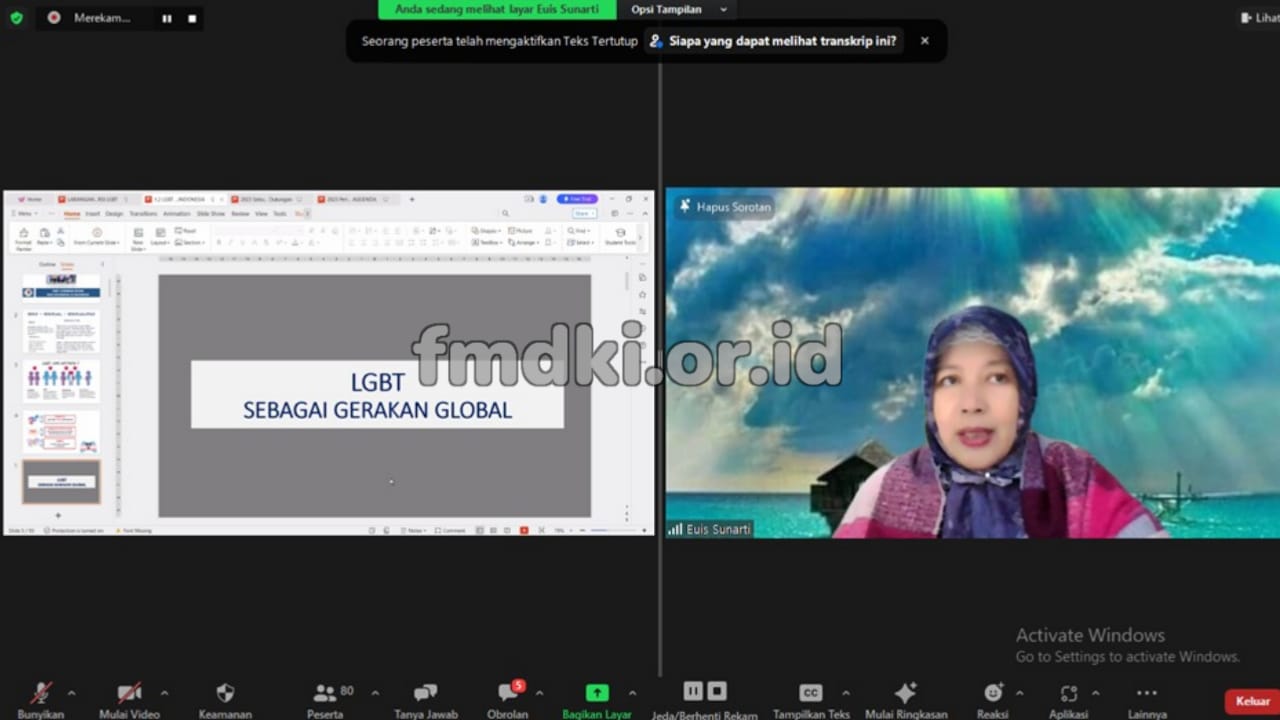Open the Lainnya three-dots menu
The image size is (1280, 720).
pos(1146,693)
